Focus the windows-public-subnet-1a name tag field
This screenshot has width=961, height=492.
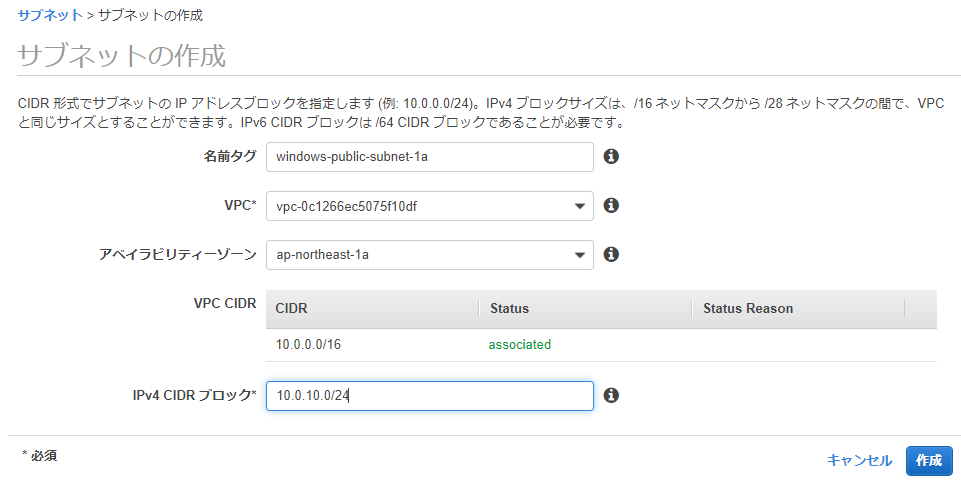click(430, 157)
